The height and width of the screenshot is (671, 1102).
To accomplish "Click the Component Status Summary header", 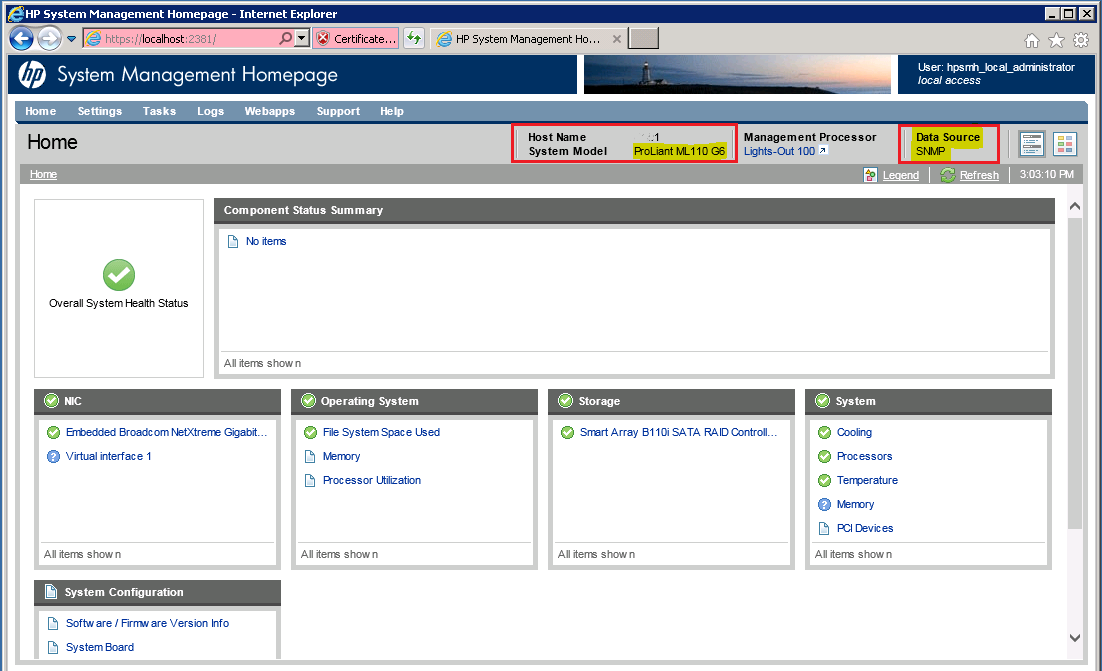I will tap(634, 210).
